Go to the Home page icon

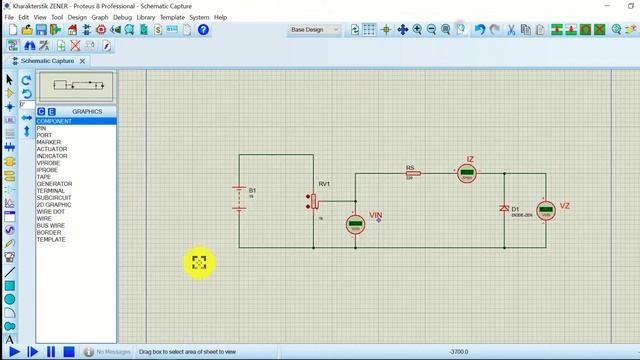(x=72, y=30)
